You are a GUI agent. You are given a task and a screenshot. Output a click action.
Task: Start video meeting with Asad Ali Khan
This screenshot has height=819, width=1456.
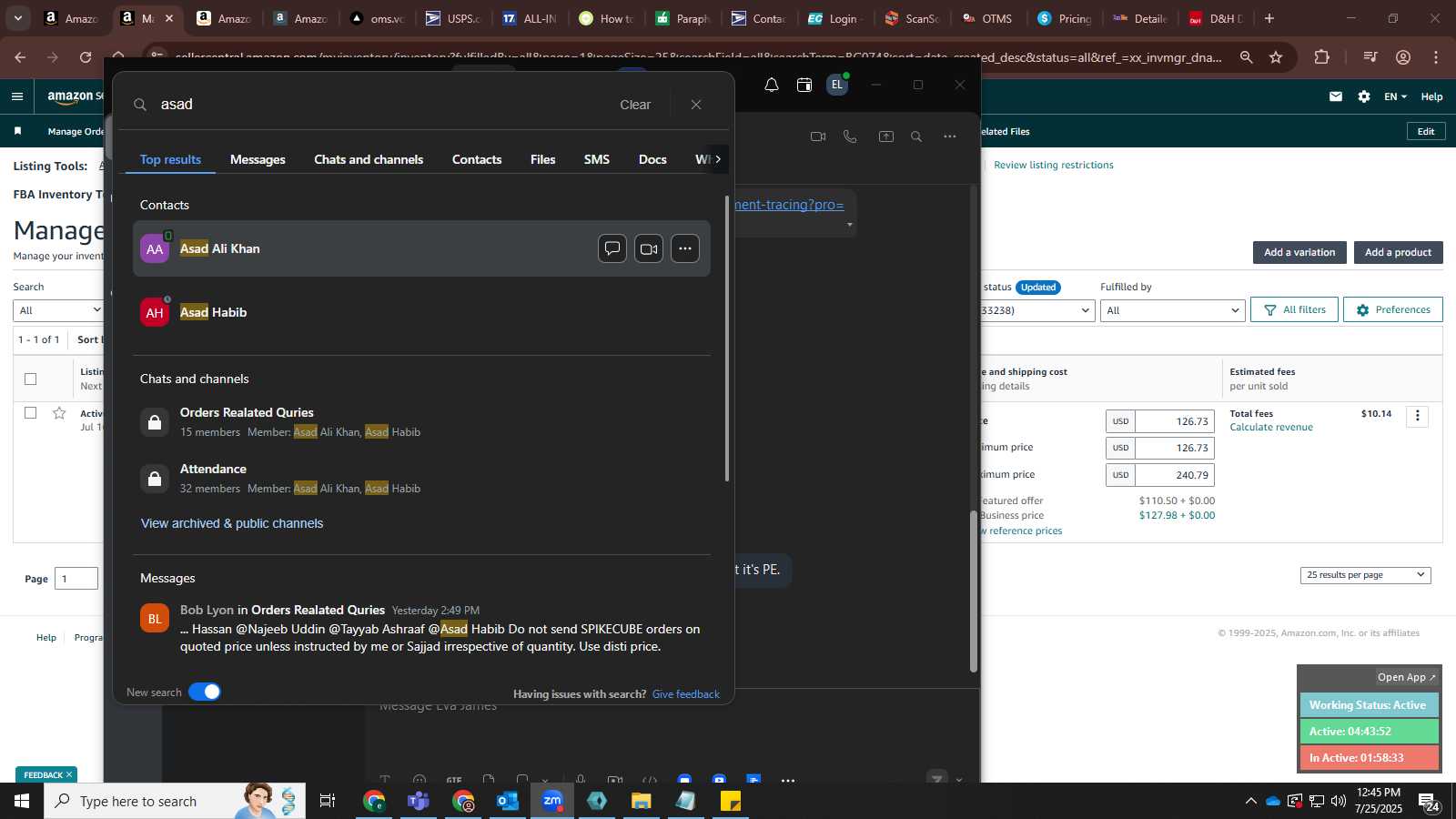[649, 248]
